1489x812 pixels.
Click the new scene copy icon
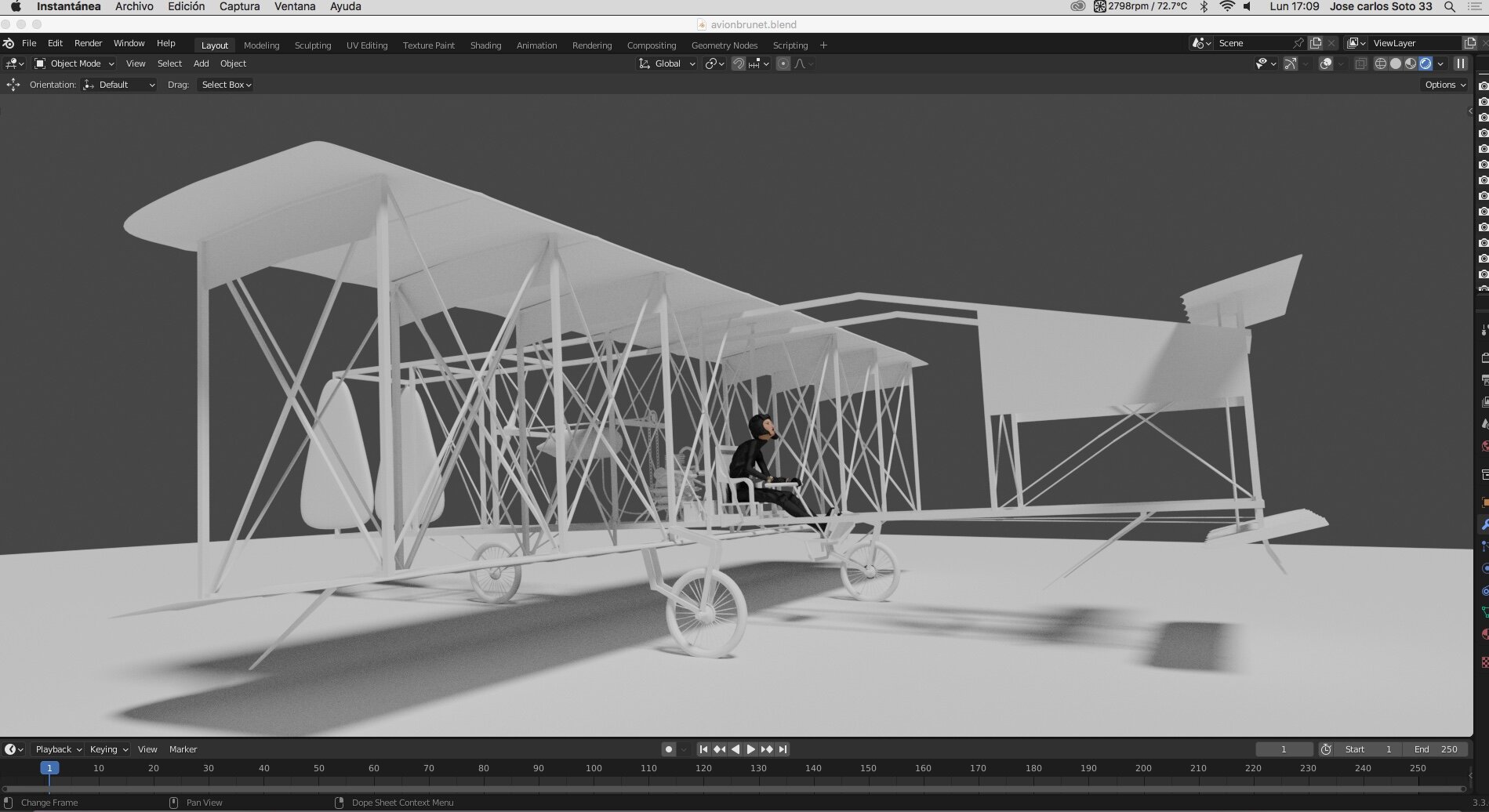[x=1316, y=43]
